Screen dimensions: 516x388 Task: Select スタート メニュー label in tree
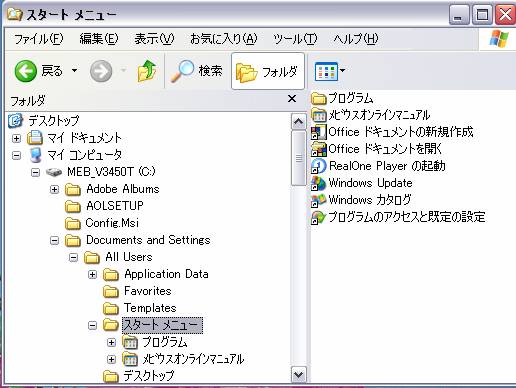point(162,325)
